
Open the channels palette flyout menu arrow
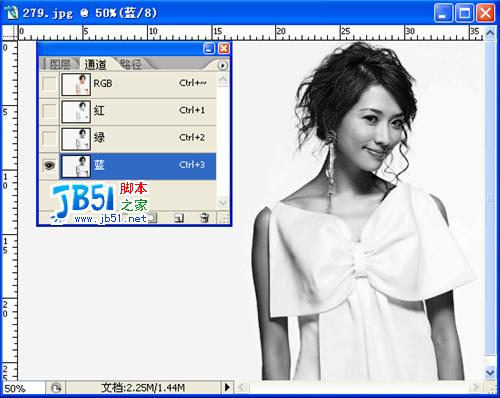pyautogui.click(x=223, y=65)
